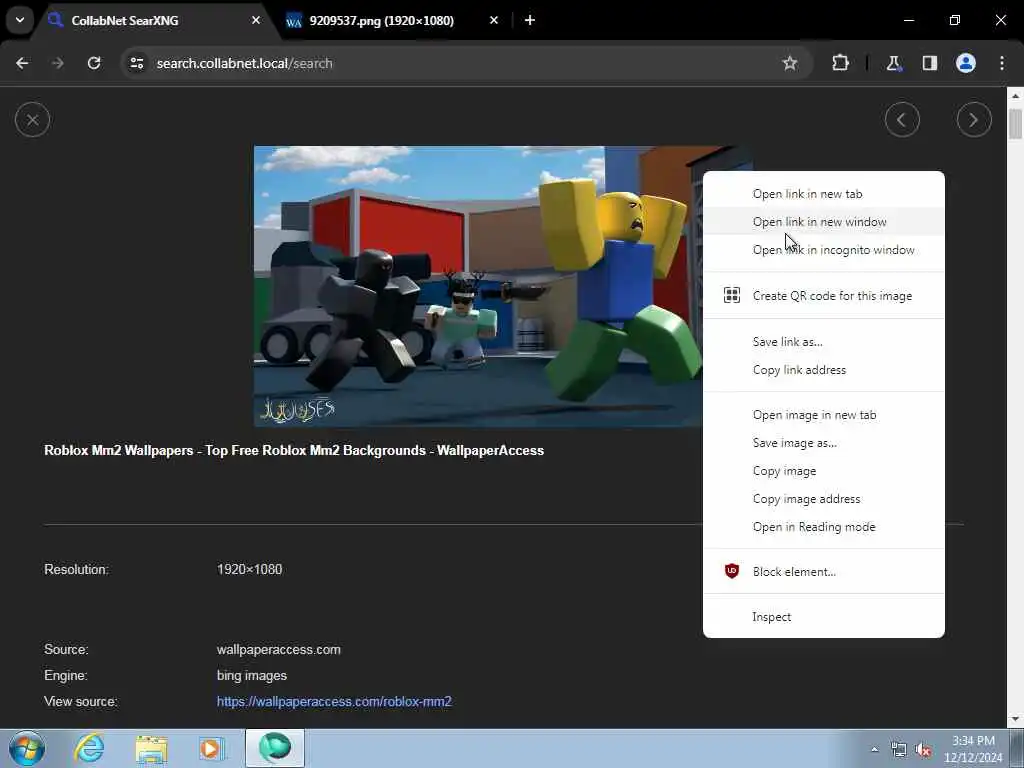Viewport: 1024px width, 768px height.
Task: Add a new browser tab
Action: [530, 20]
